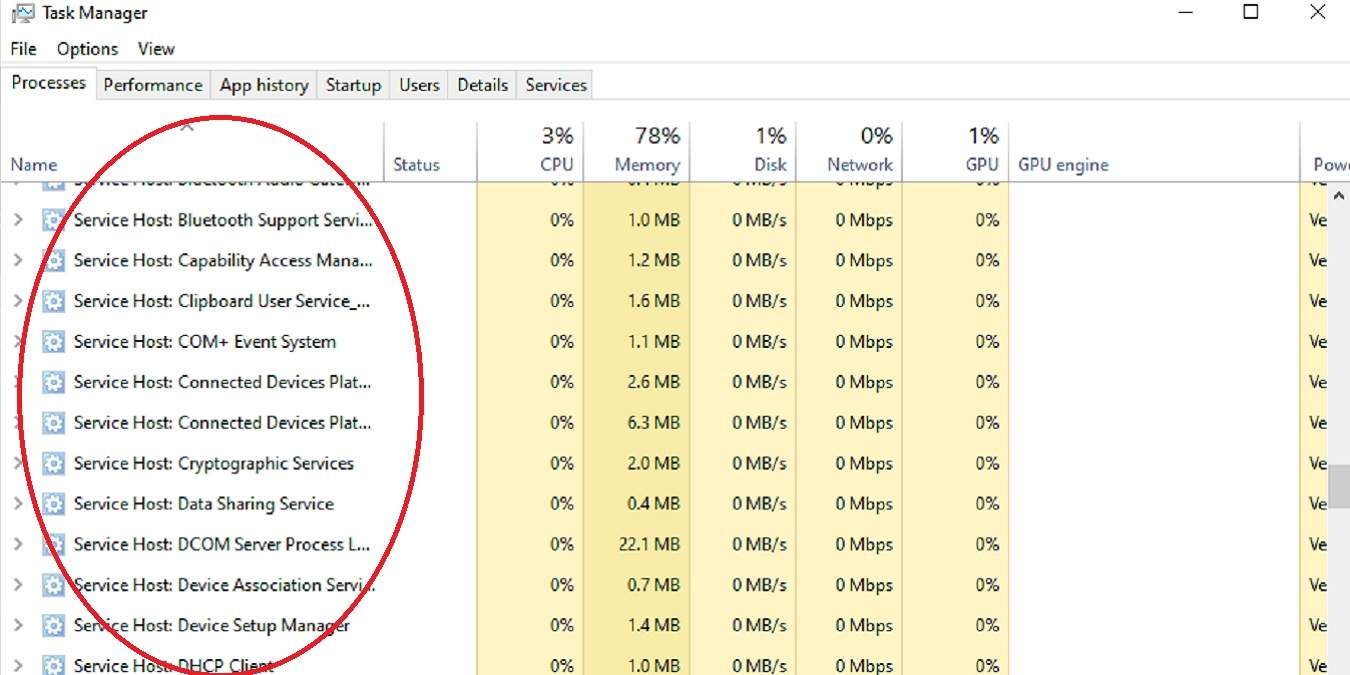Viewport: 1350px width, 675px height.
Task: Open the Startup tab
Action: pos(353,85)
